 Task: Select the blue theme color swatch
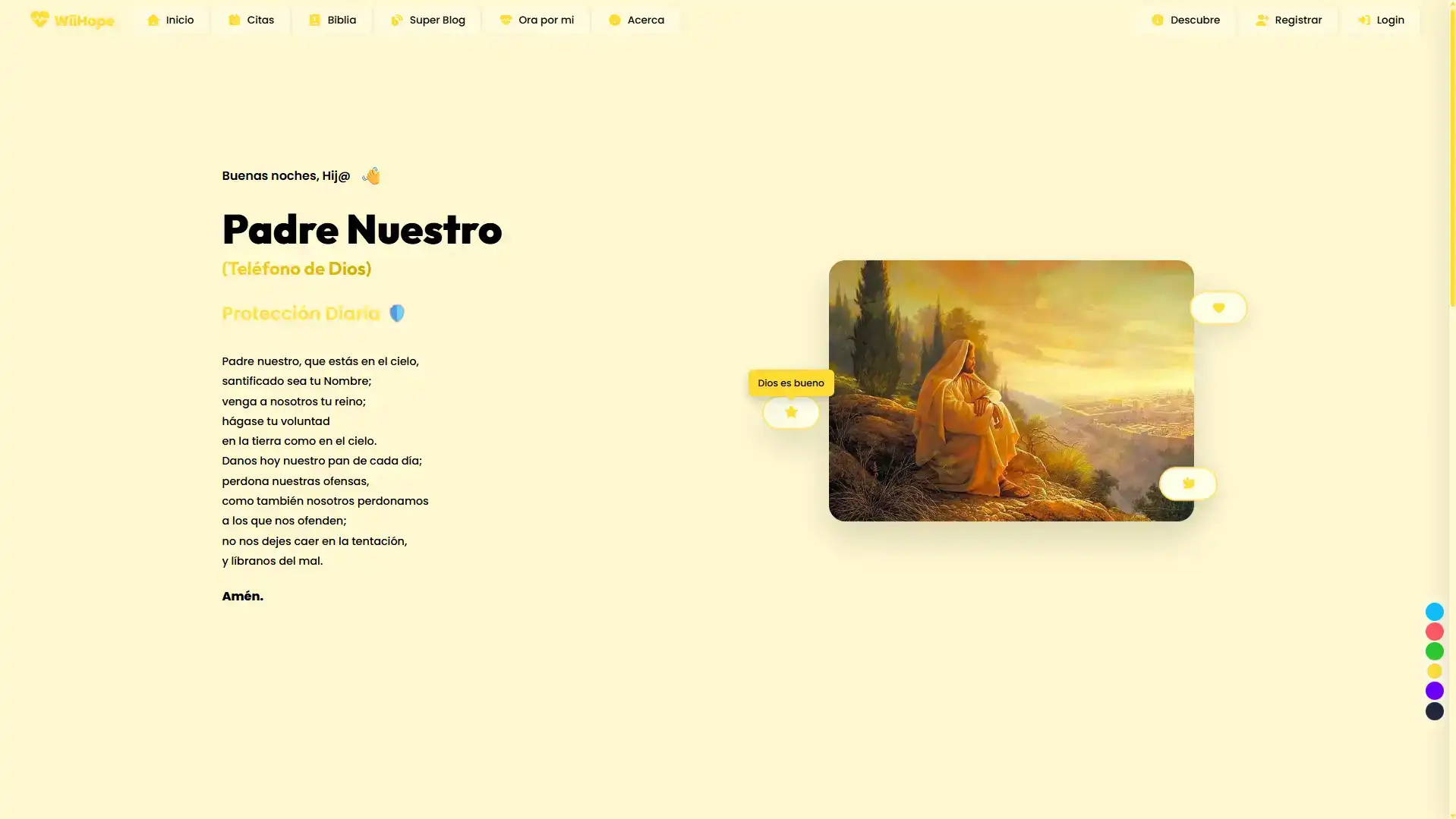click(1434, 612)
